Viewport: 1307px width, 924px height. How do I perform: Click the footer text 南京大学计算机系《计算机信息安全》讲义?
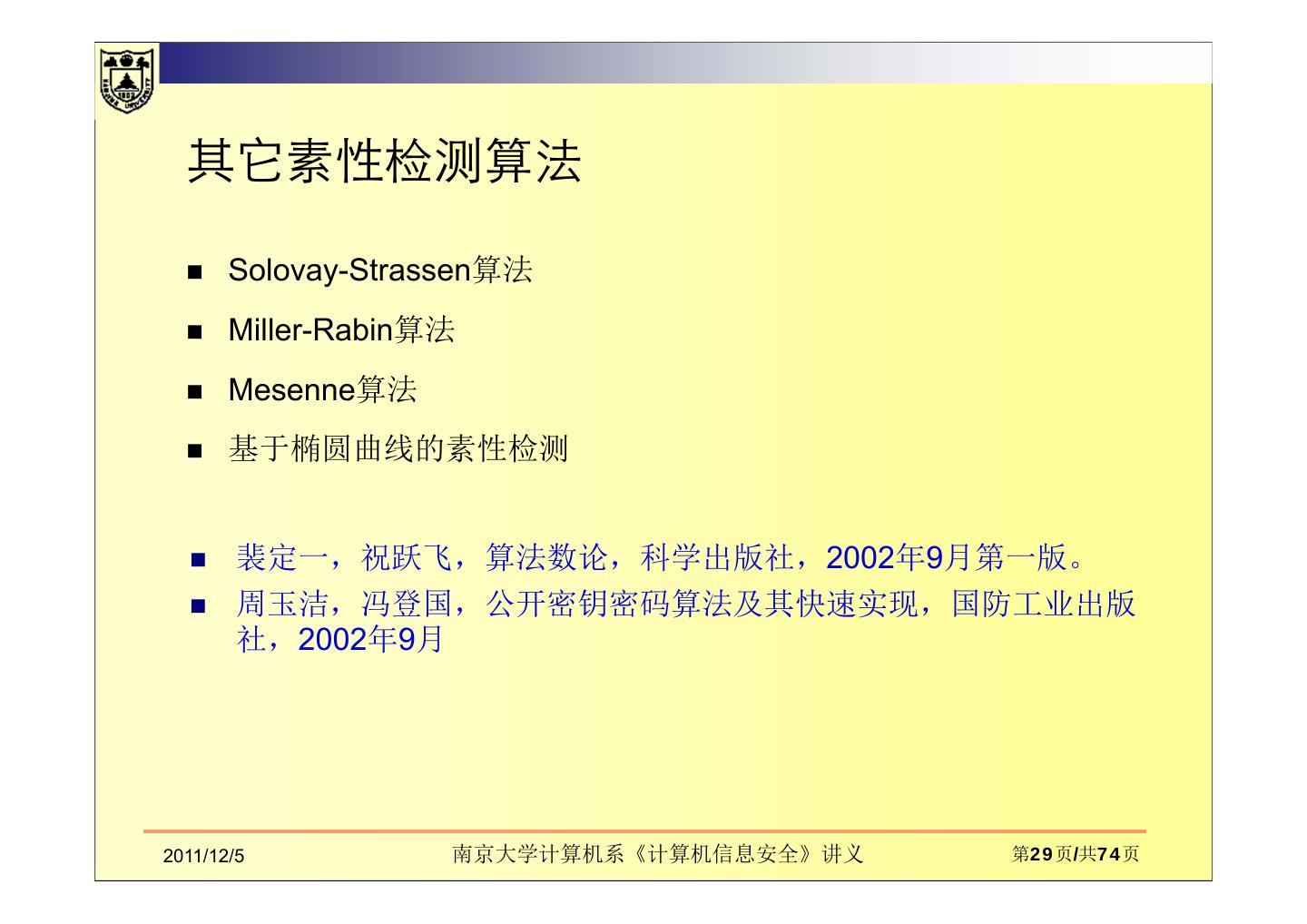coord(658,854)
